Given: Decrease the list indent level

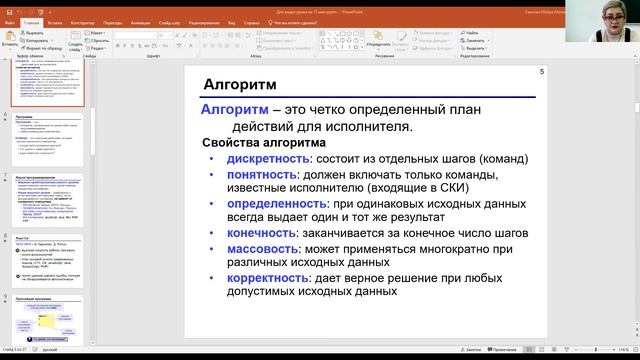Looking at the screenshot, I should tap(231, 36).
